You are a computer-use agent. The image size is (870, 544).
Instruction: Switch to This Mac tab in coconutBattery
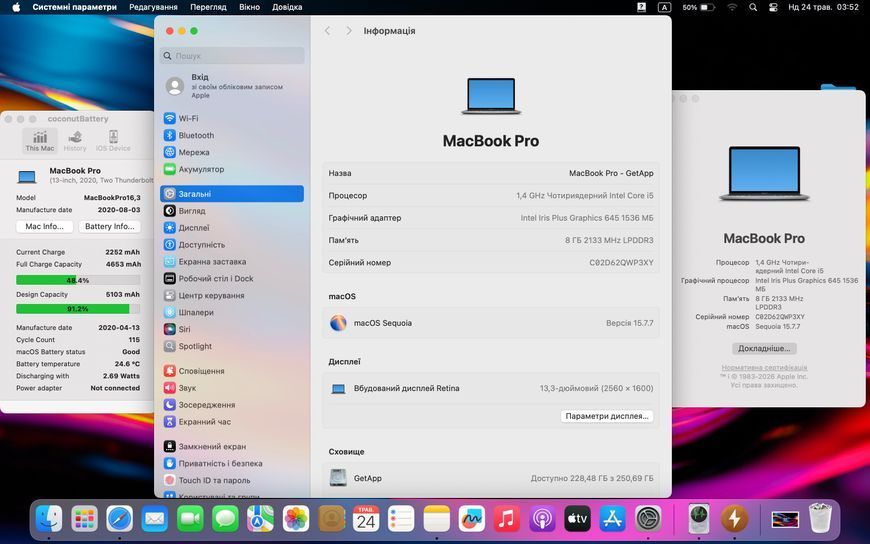[40, 140]
